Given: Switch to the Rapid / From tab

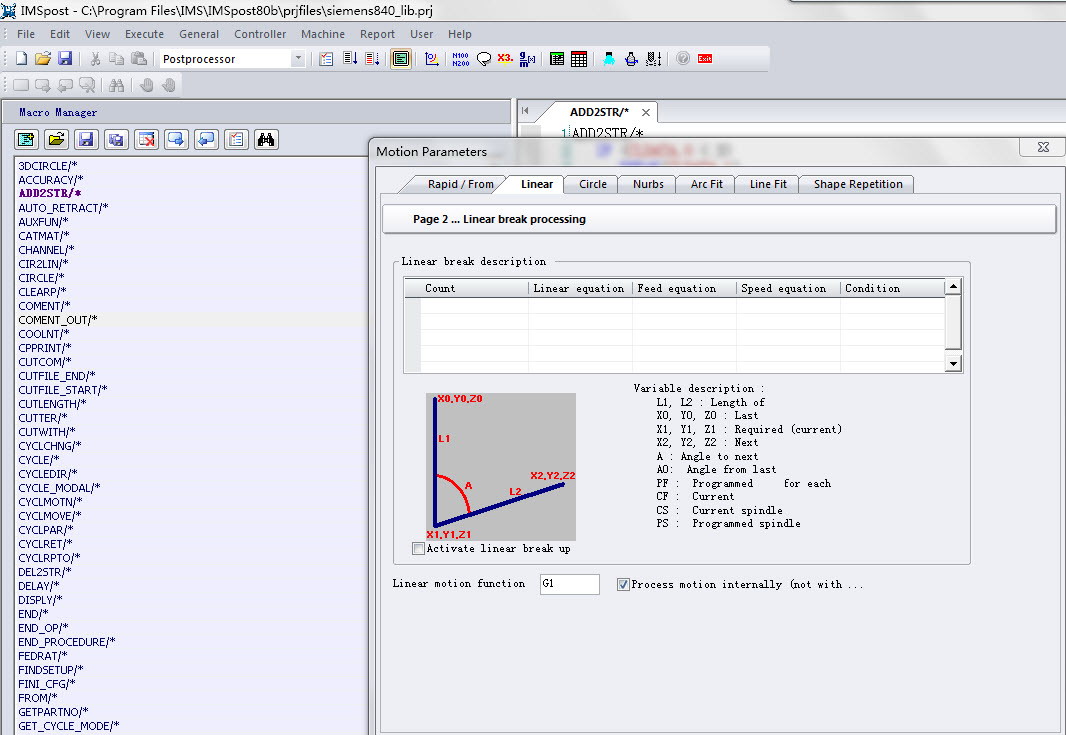Looking at the screenshot, I should [460, 184].
